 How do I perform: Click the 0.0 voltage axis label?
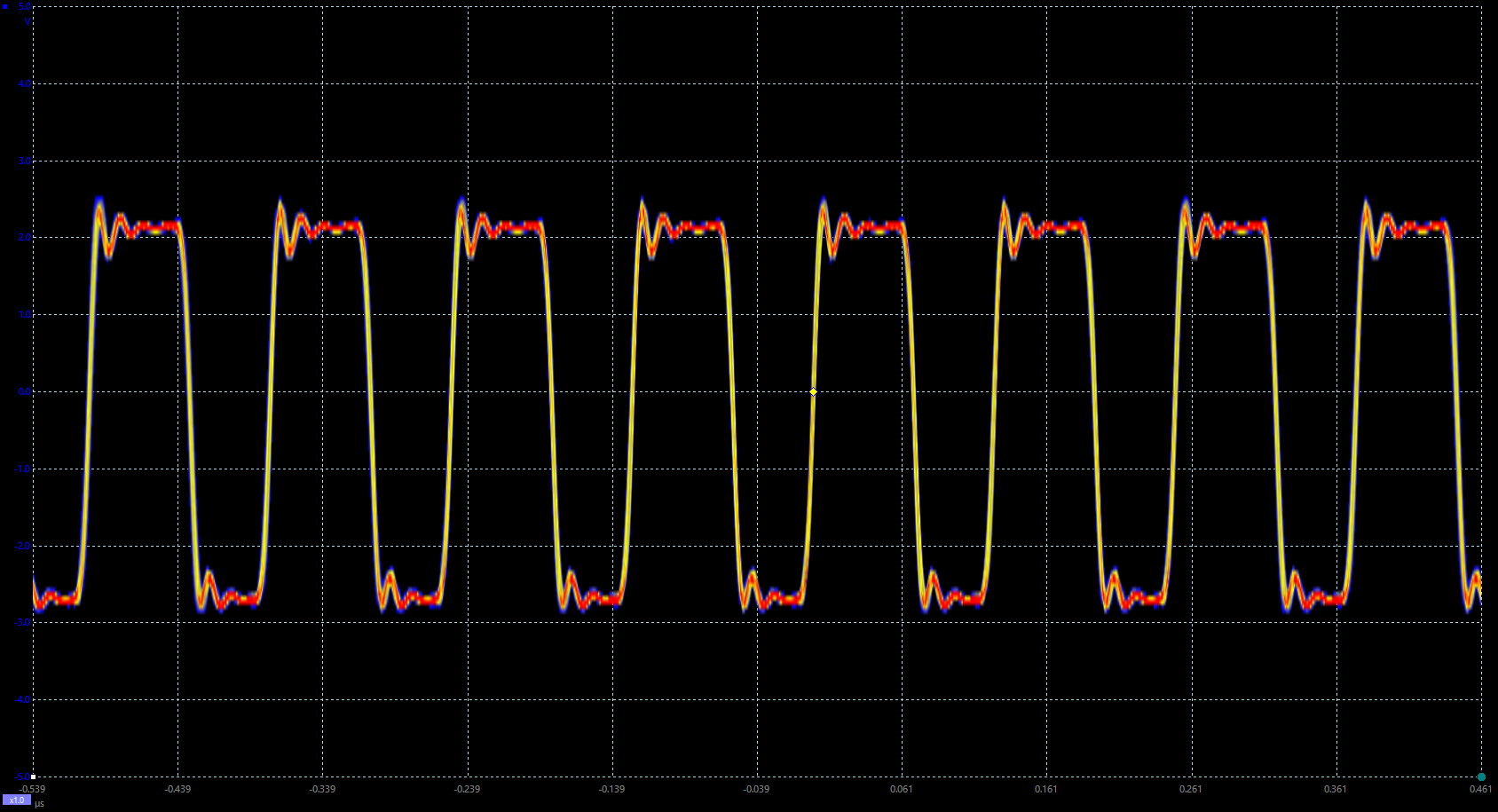click(24, 391)
